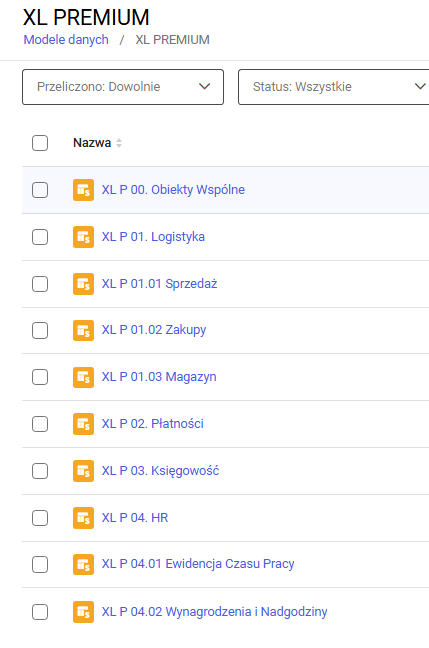Click the icon next to XL P 04.02 Wynagrodzenia i Nadgodziny
The width and height of the screenshot is (429, 648).
click(83, 612)
